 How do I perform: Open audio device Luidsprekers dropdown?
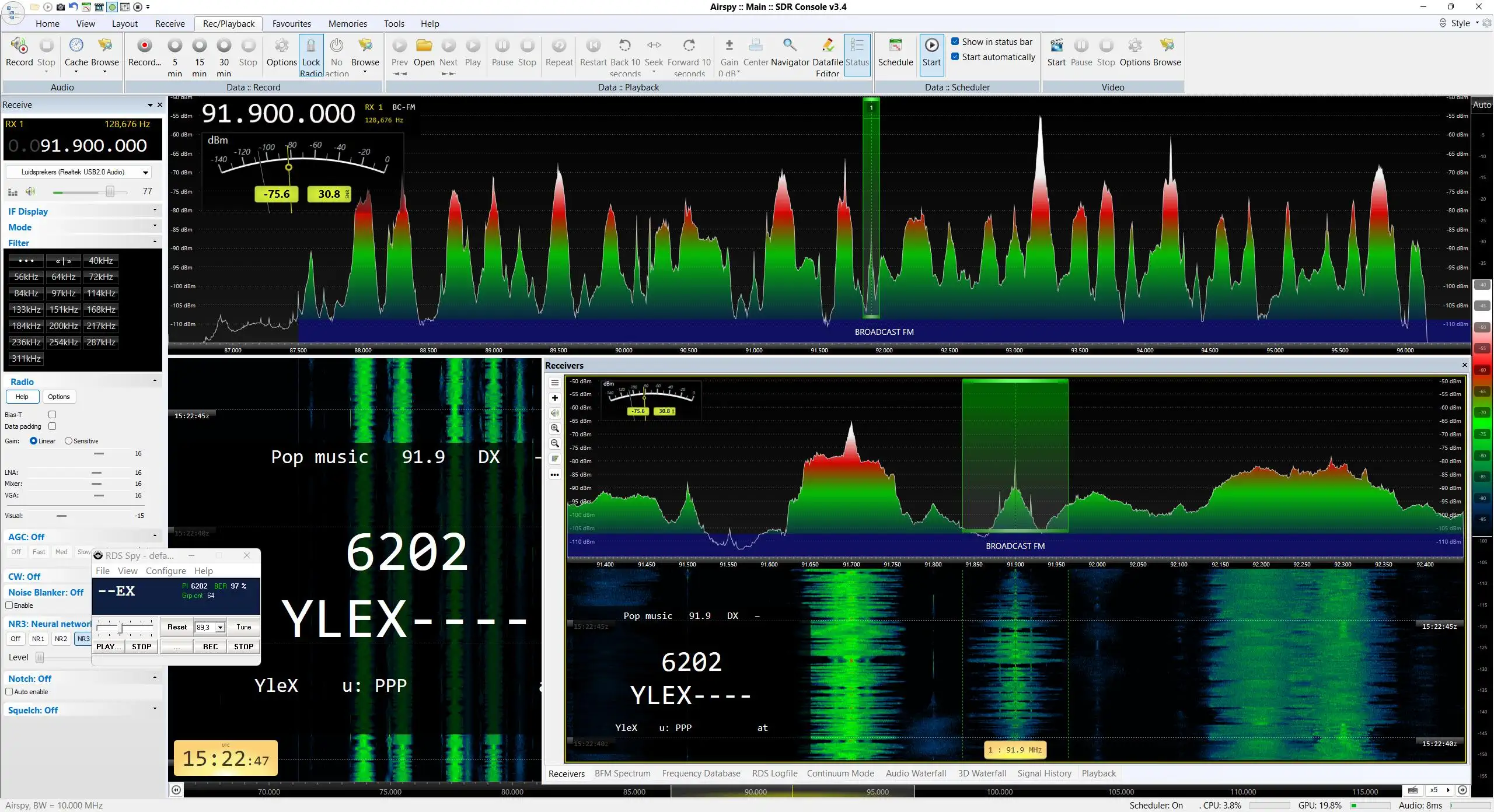[x=79, y=172]
